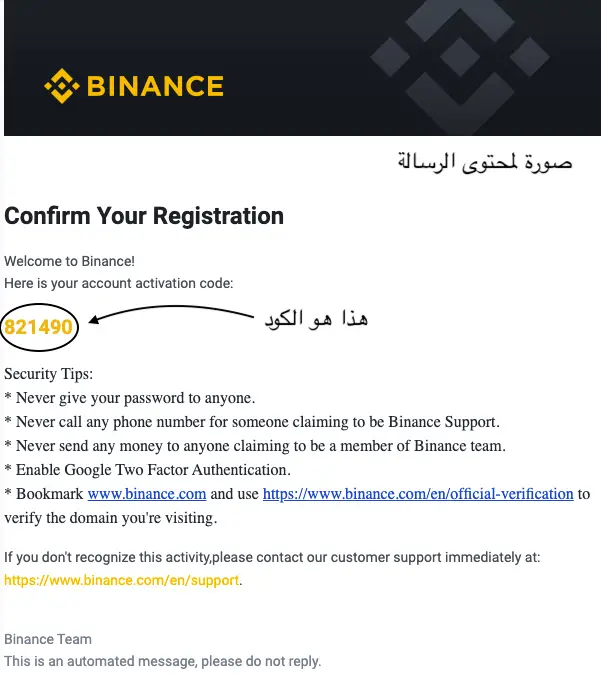The image size is (601, 674).
Task: Click the activation code 821490
Action: click(38, 327)
